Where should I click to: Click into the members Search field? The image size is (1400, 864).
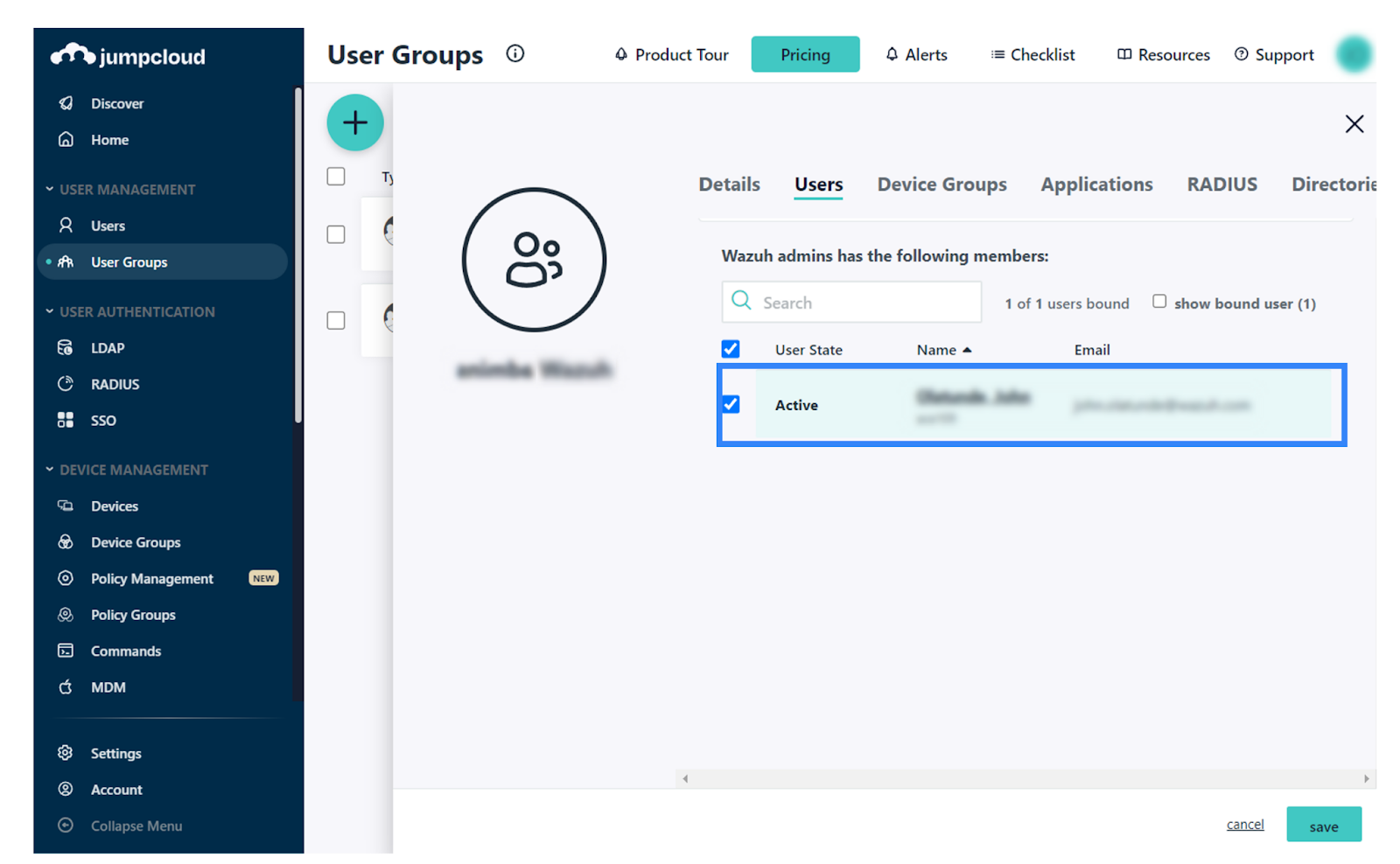[851, 303]
